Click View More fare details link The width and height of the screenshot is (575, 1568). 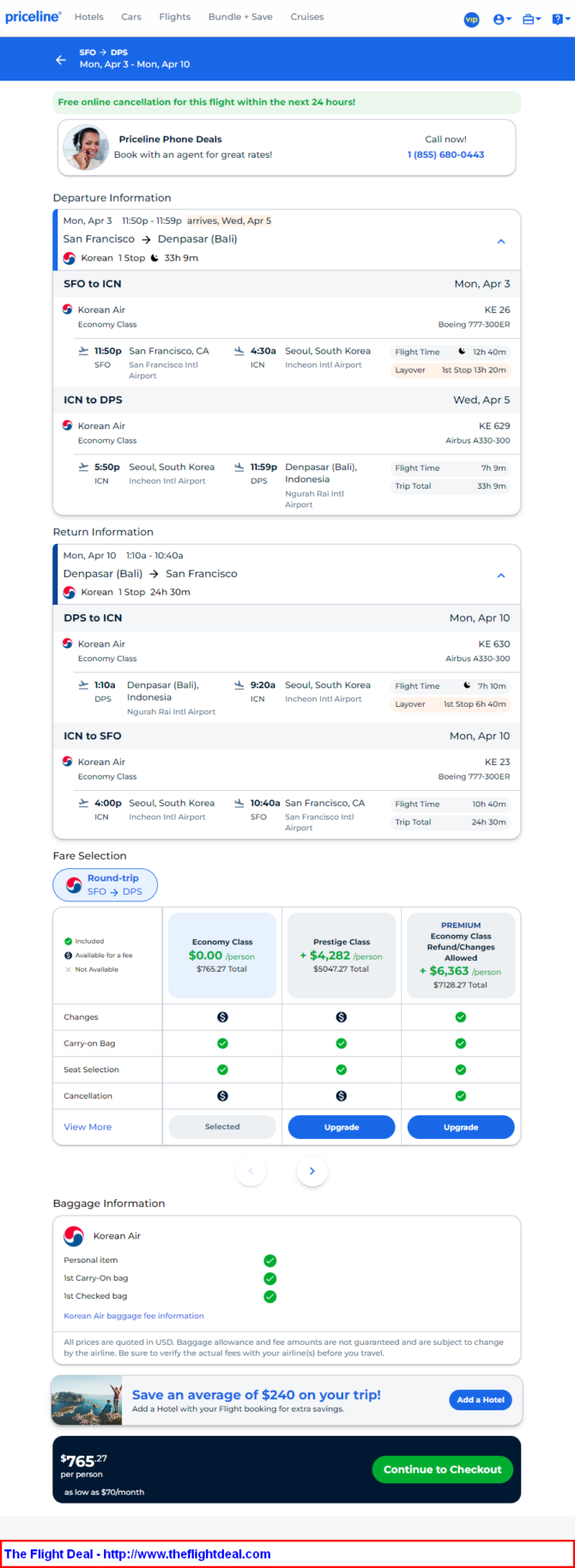click(88, 1127)
